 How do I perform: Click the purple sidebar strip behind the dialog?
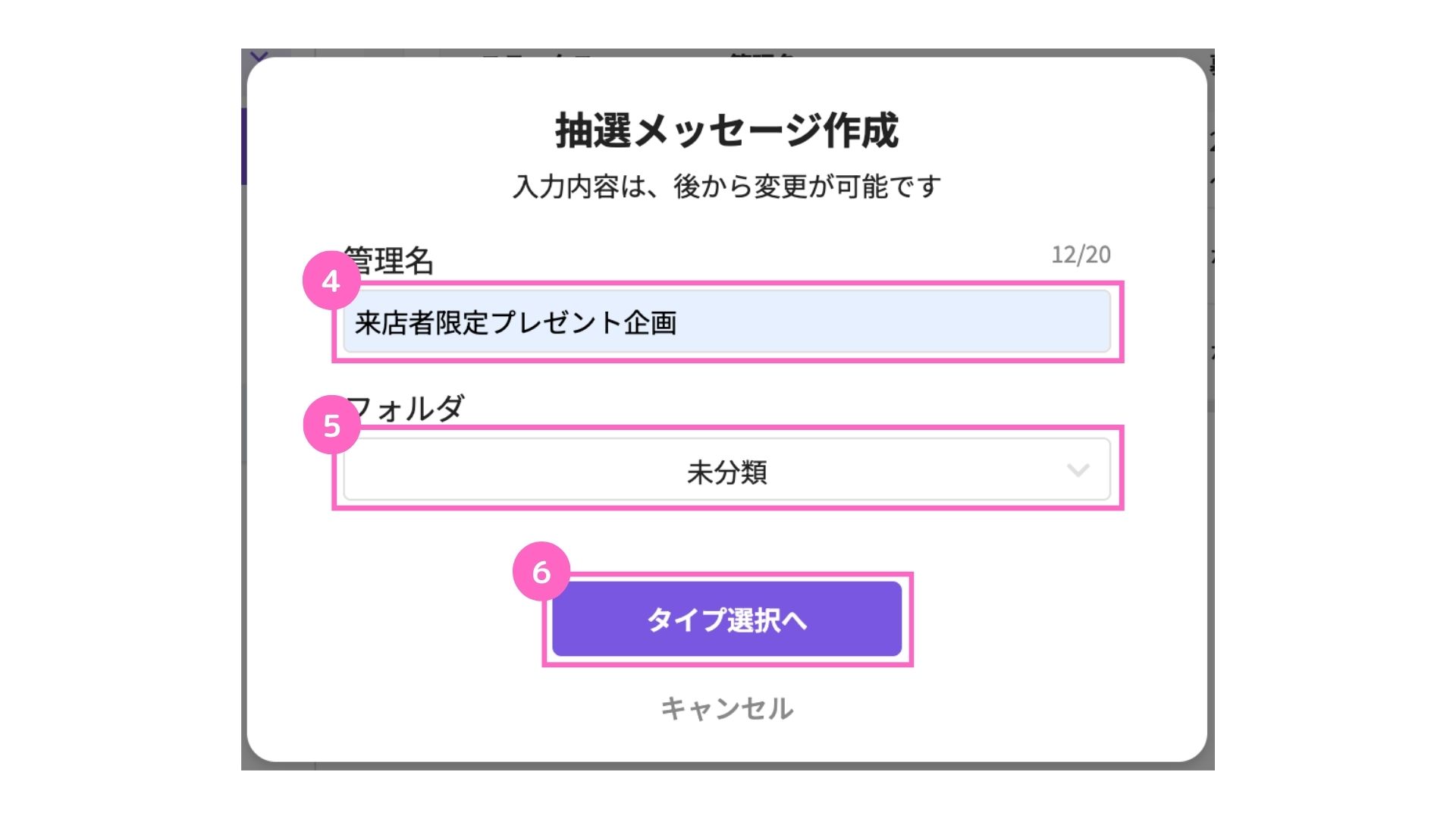point(244,146)
